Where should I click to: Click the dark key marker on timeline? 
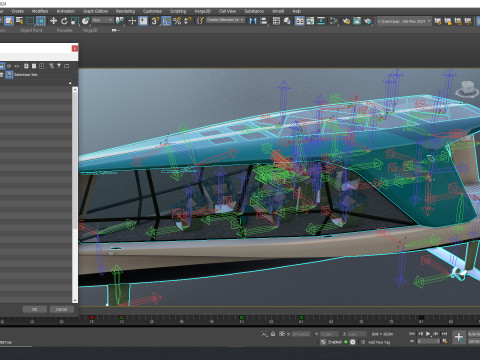click(421, 317)
